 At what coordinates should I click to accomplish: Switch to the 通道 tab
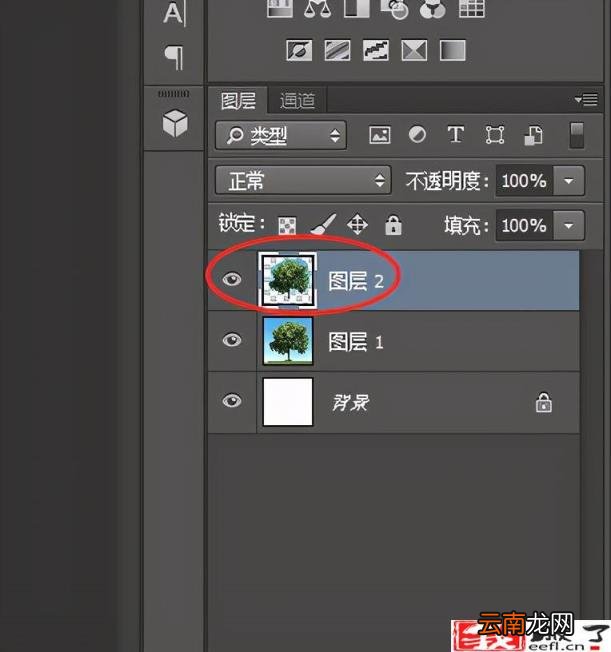pyautogui.click(x=297, y=101)
